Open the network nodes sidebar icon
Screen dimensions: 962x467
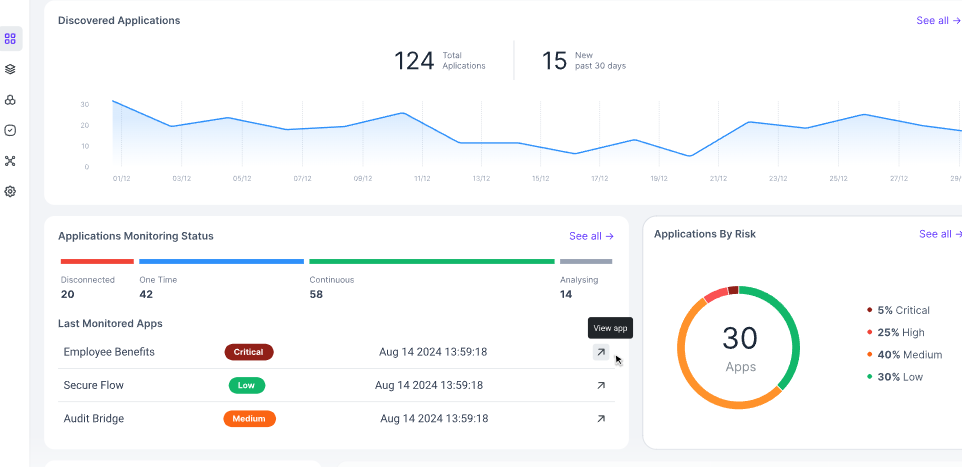point(10,161)
